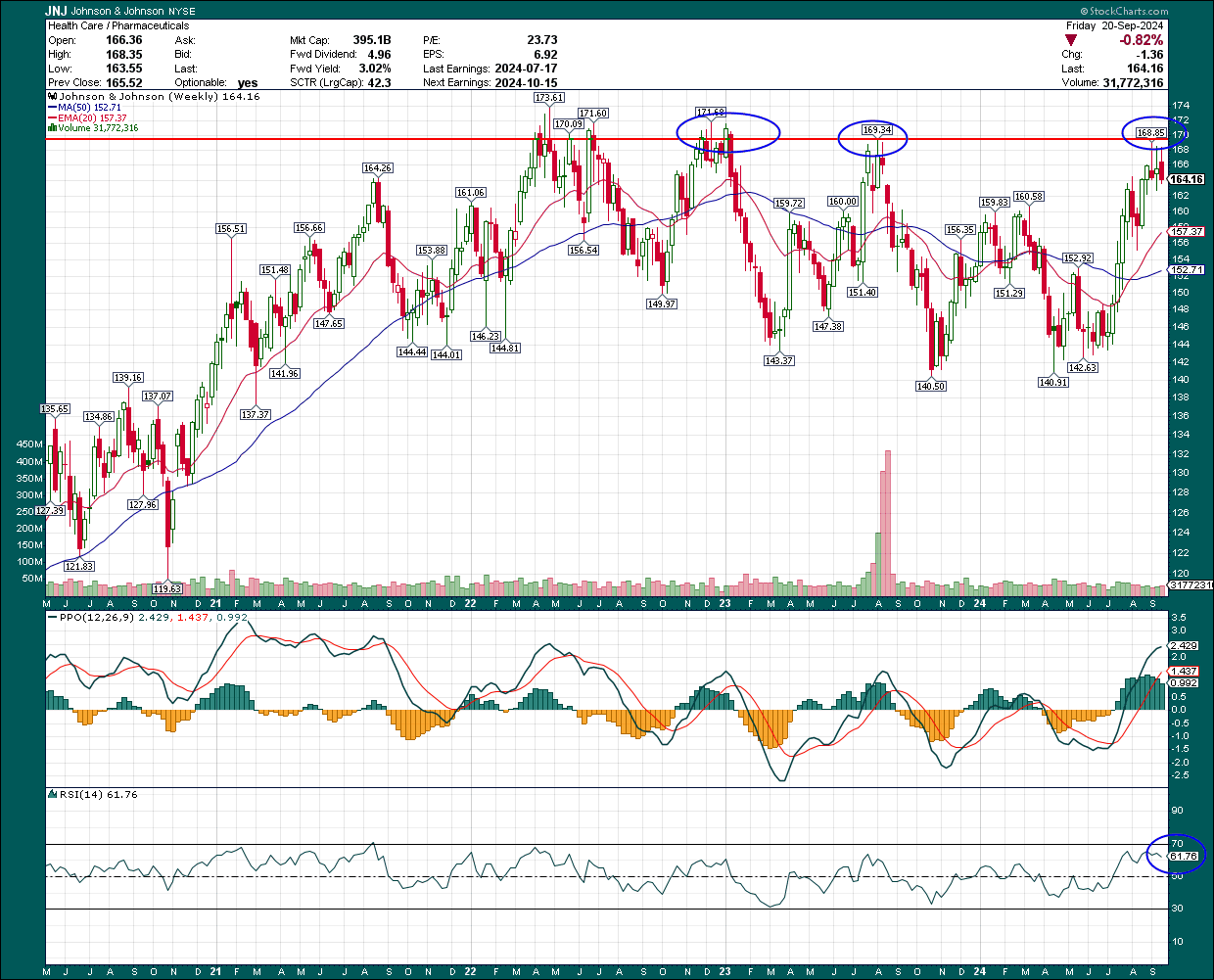Click the 139.16 price label
This screenshot has height=980, width=1214.
coord(128,378)
